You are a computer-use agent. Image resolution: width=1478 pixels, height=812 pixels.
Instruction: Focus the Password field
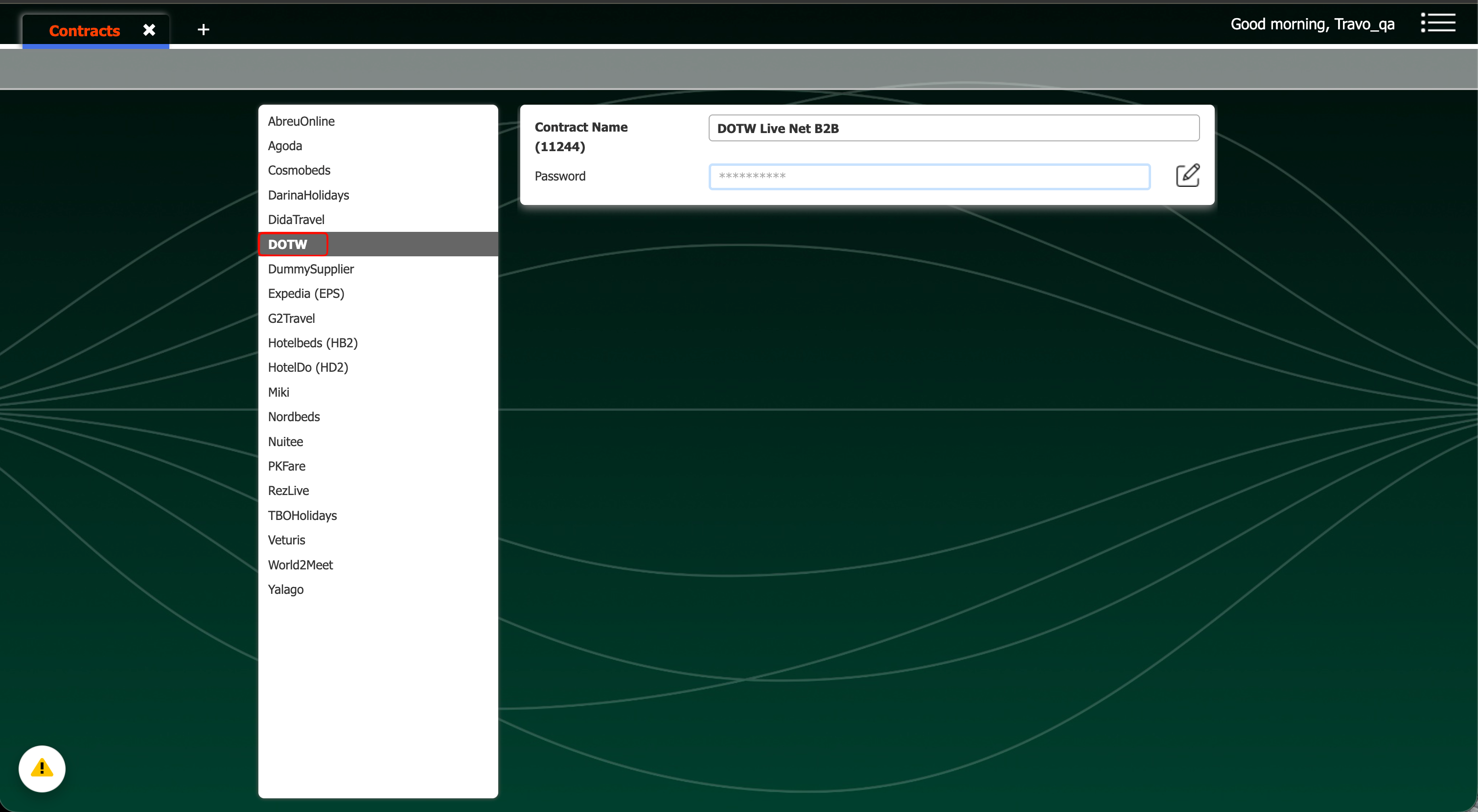(x=929, y=176)
